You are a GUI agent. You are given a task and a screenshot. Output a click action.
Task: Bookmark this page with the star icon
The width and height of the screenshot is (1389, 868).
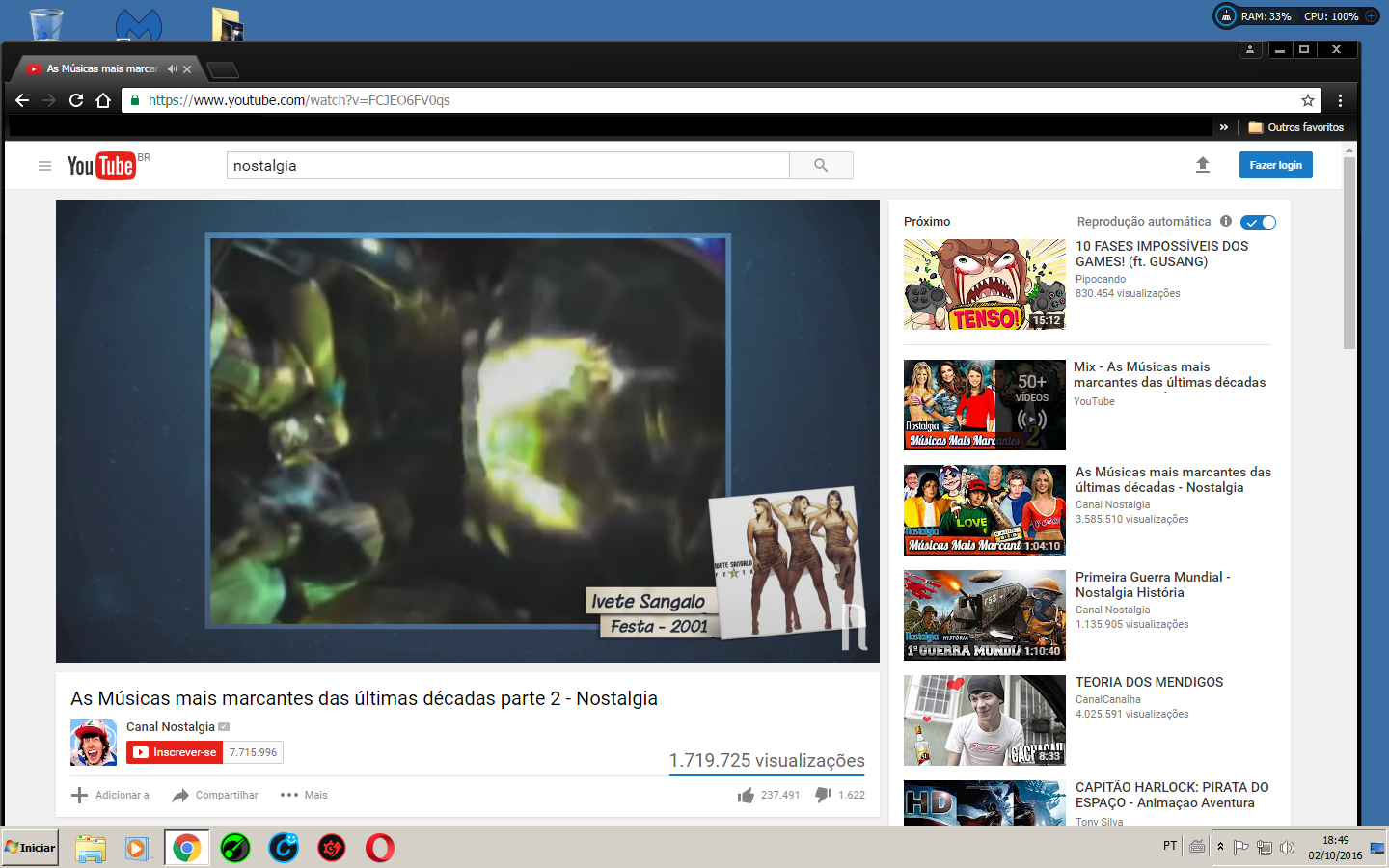(x=1308, y=100)
